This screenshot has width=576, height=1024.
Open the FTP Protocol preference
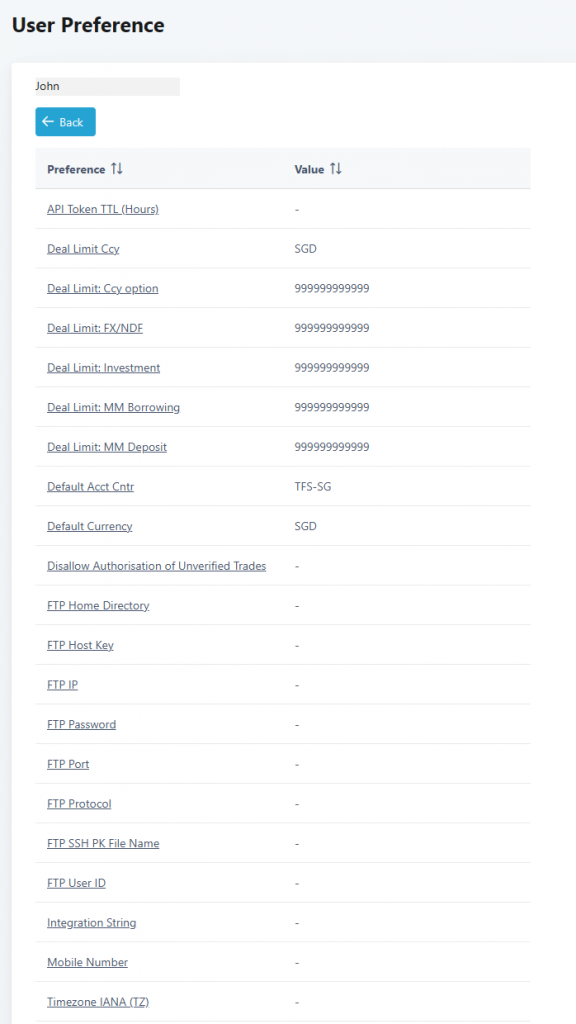(80, 803)
